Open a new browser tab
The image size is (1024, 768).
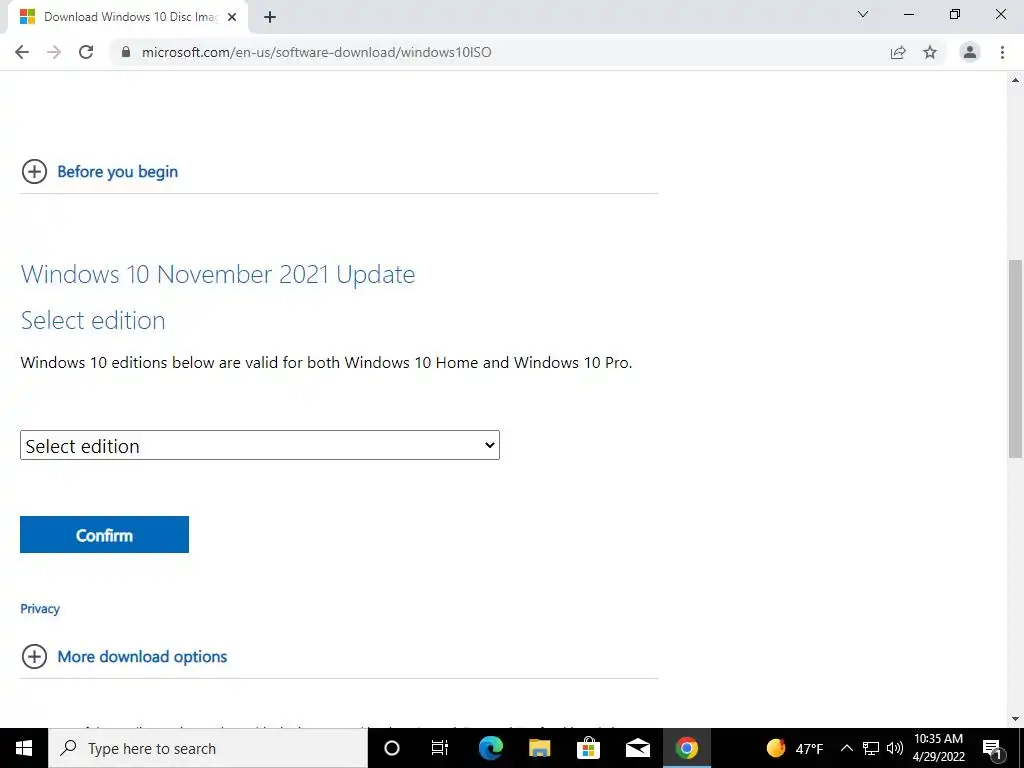click(x=270, y=17)
